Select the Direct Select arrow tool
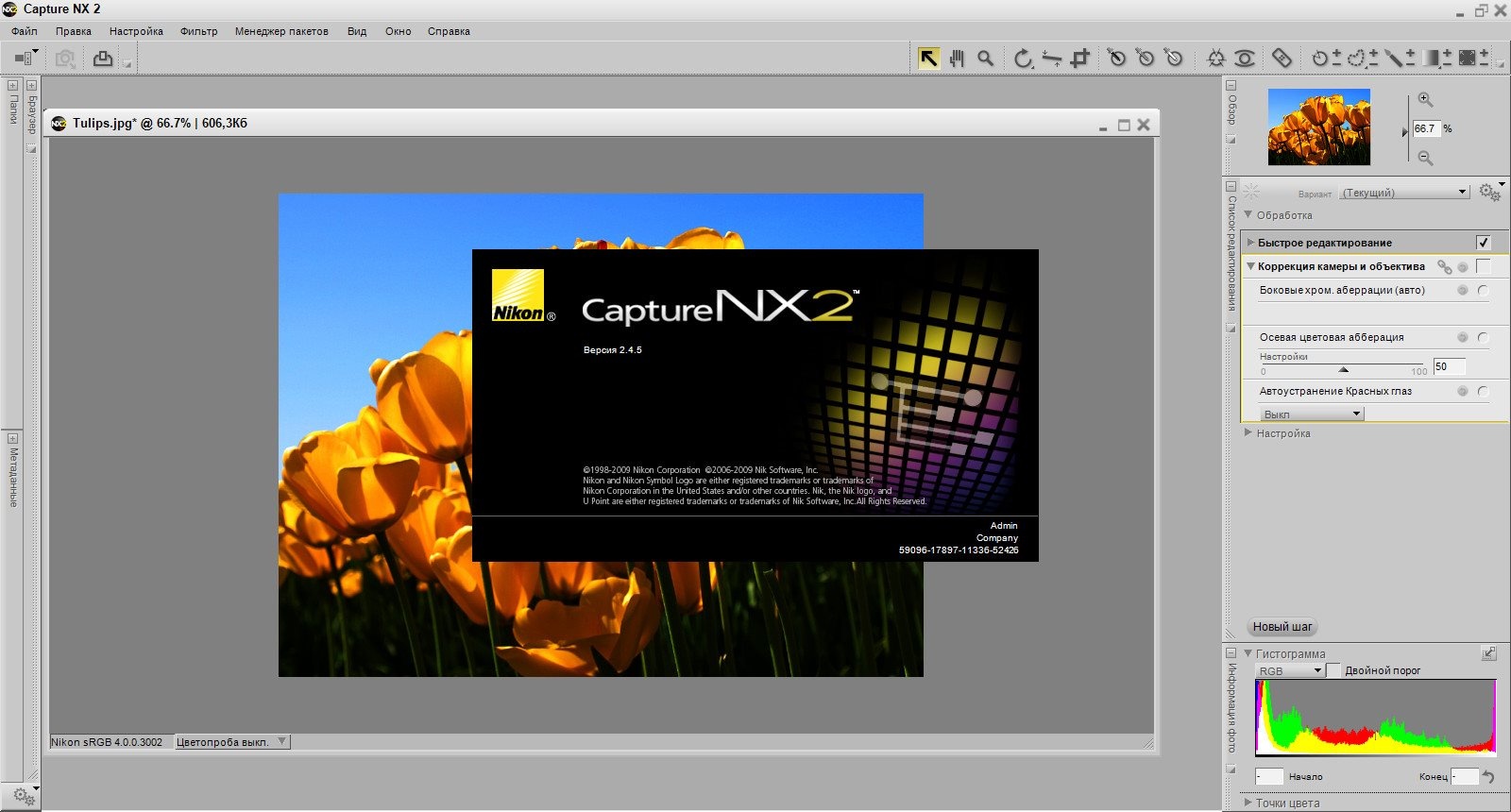 929,59
